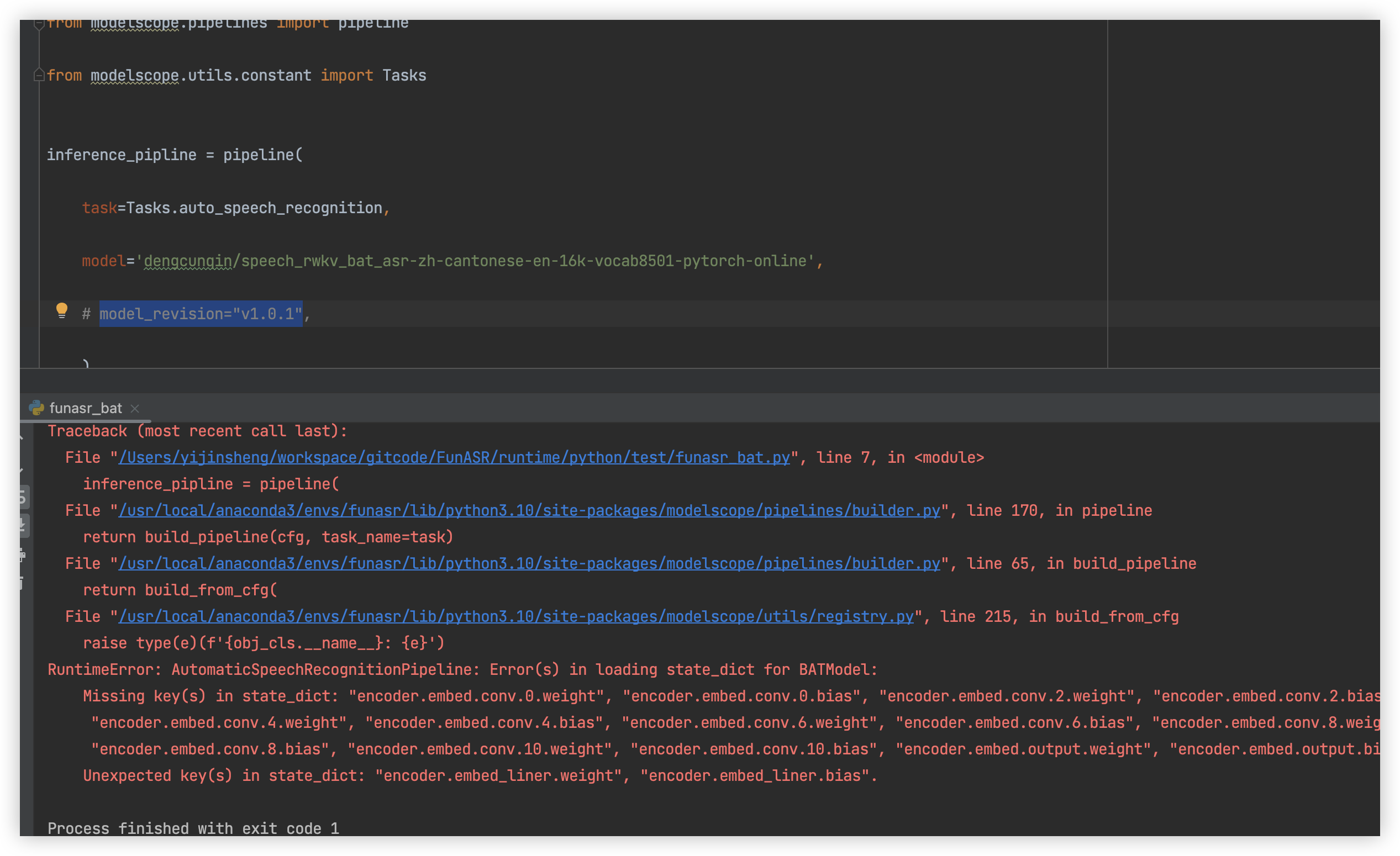Click the 'RuntimeError: AutomaticSpeechRecognitionPipeline' line
1400x856 pixels.
click(462, 670)
